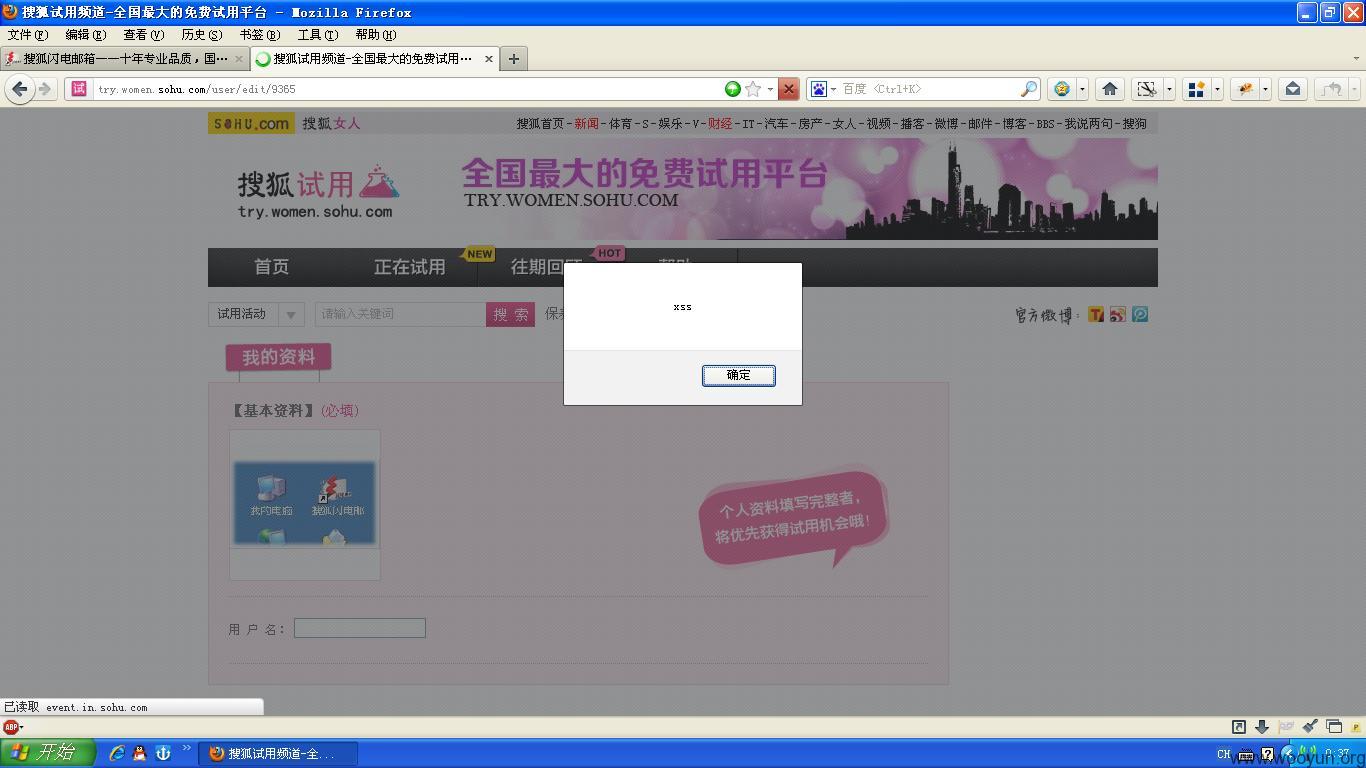
Task: Open 正在试用 in the site navigation
Action: pos(409,267)
